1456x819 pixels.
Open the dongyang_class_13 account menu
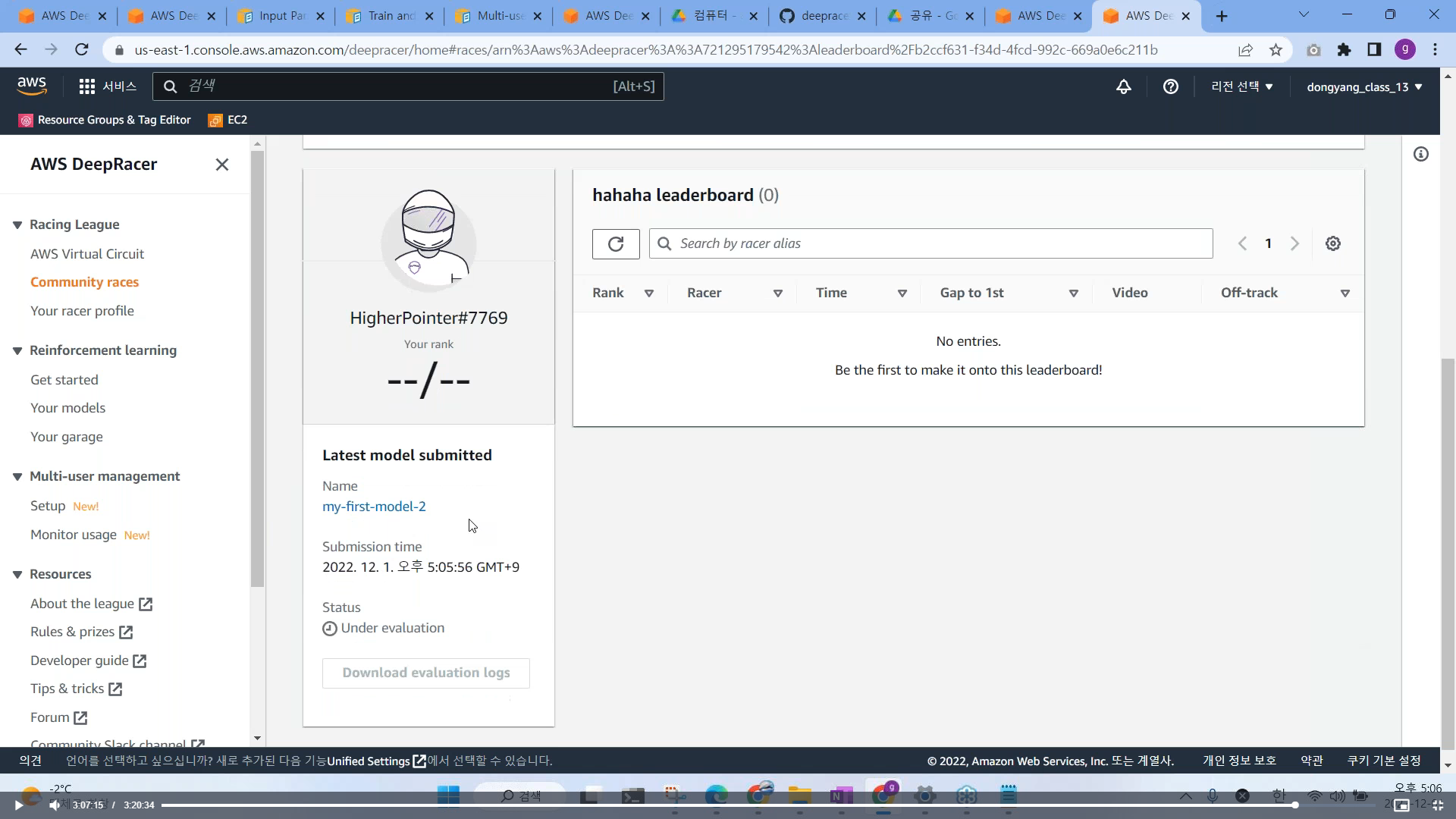[1363, 87]
